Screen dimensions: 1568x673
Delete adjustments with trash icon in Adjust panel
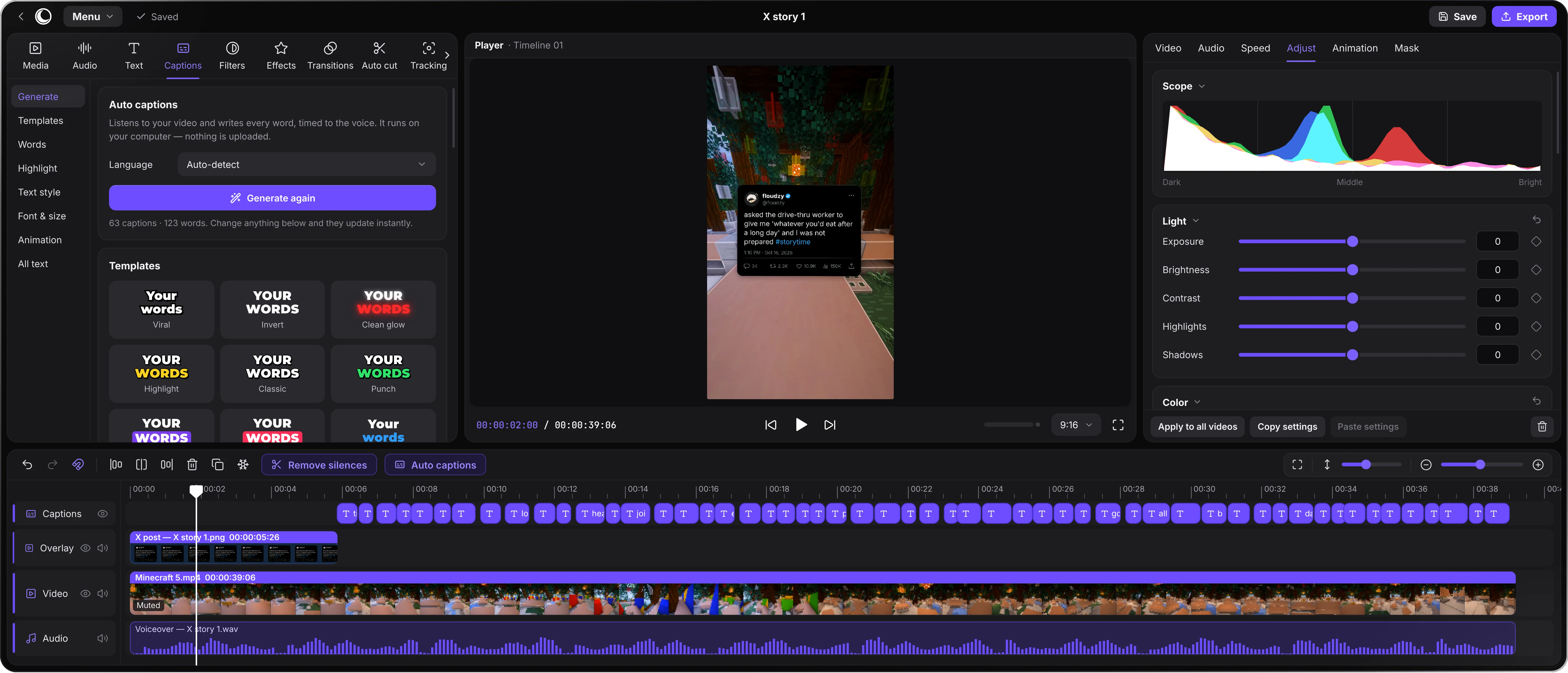click(1542, 426)
